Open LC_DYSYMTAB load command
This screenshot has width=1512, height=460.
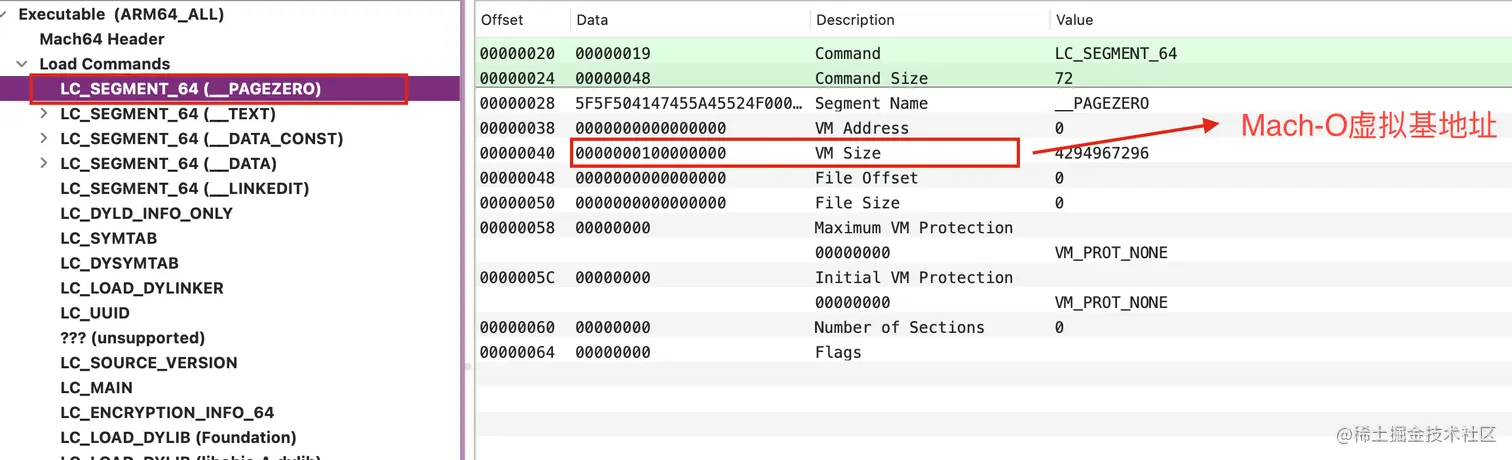[119, 263]
